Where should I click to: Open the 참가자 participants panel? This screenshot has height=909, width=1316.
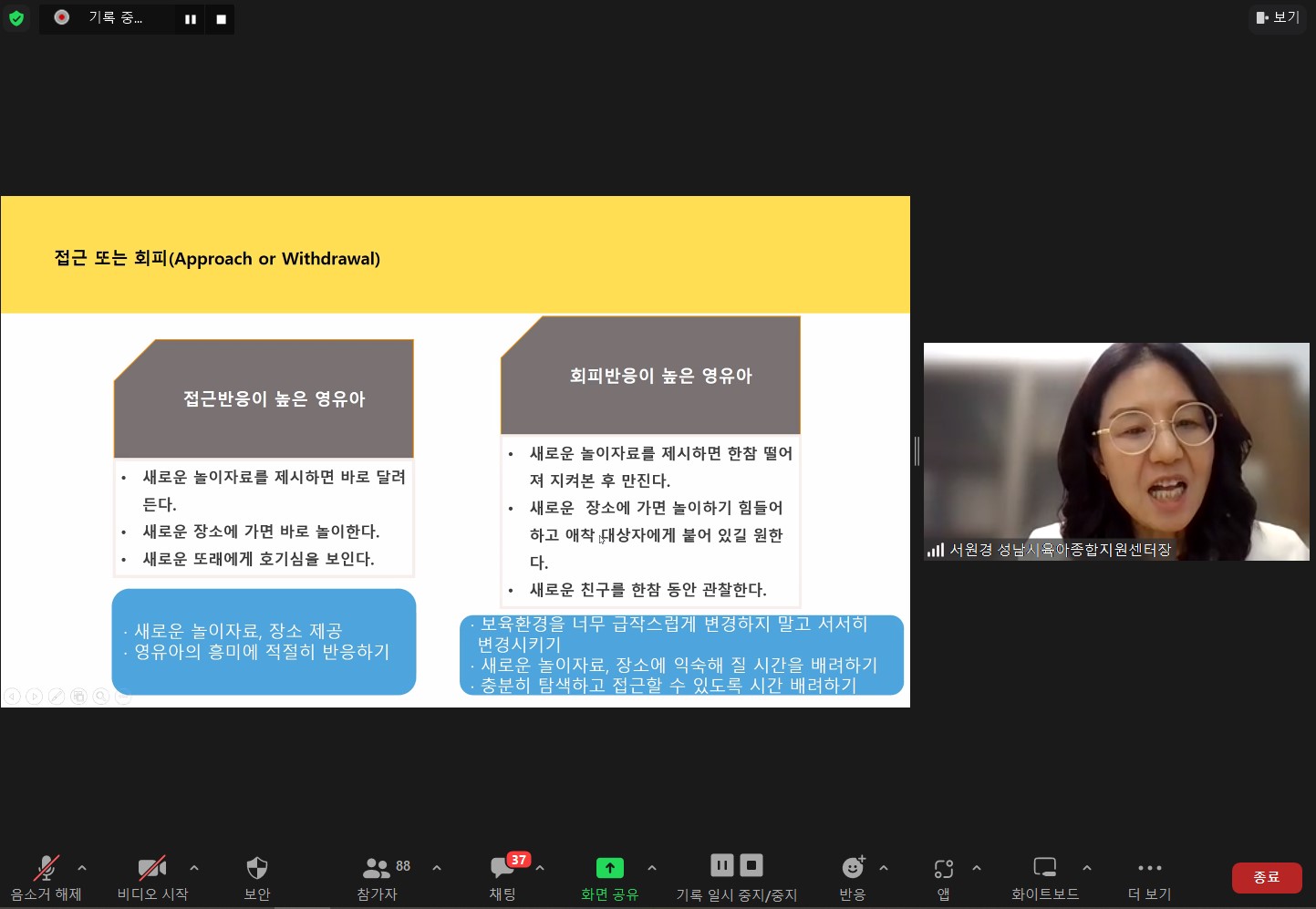point(377,878)
